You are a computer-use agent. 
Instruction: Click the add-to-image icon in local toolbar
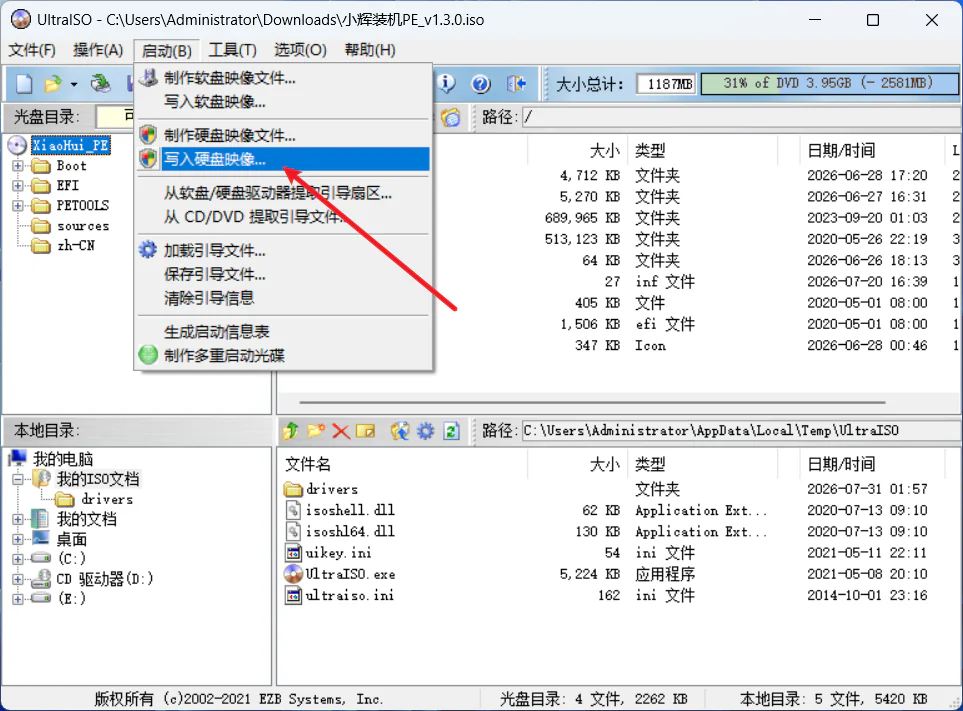[x=400, y=431]
